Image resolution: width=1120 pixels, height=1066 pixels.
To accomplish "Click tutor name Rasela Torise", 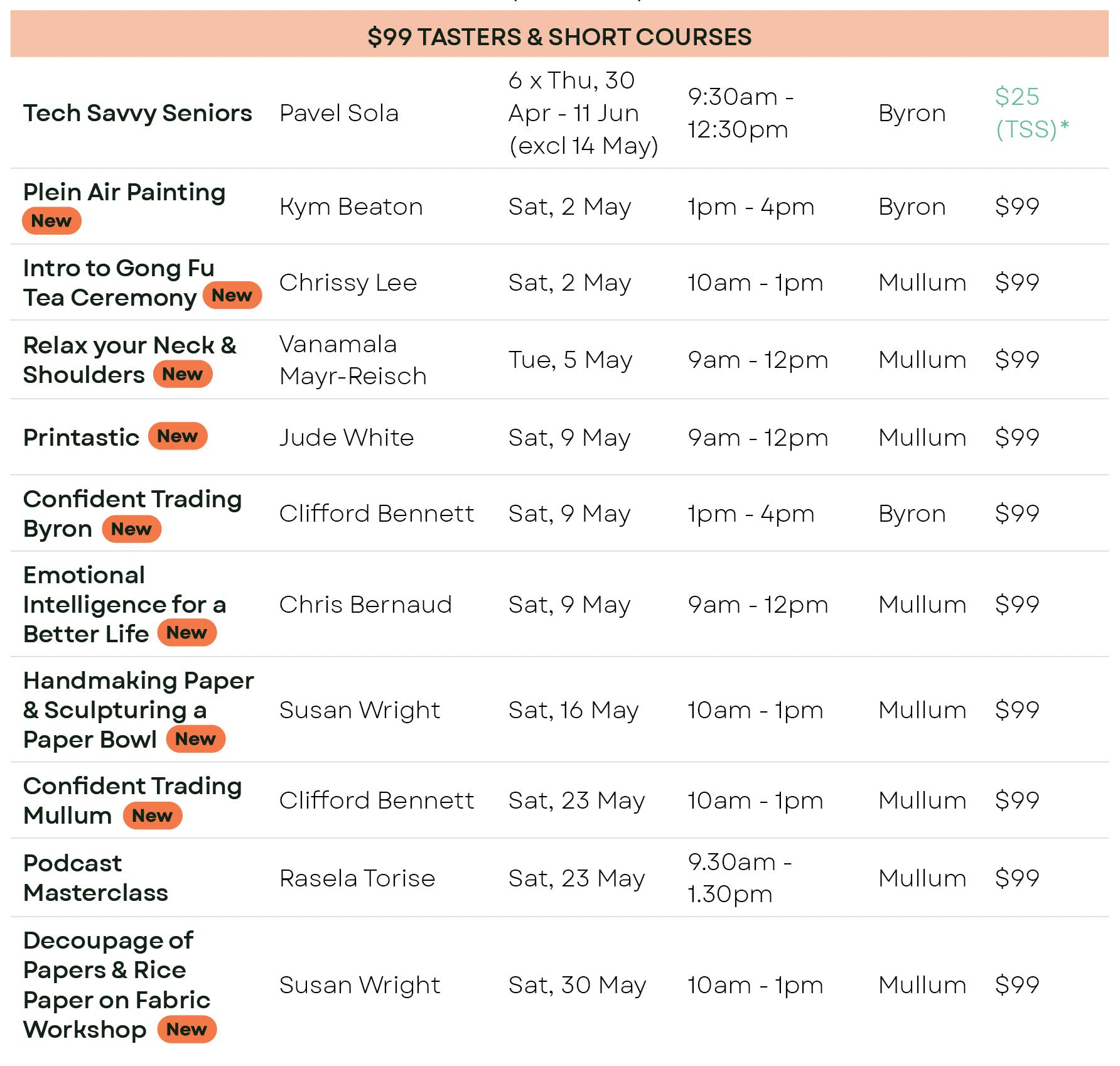I will click(357, 878).
